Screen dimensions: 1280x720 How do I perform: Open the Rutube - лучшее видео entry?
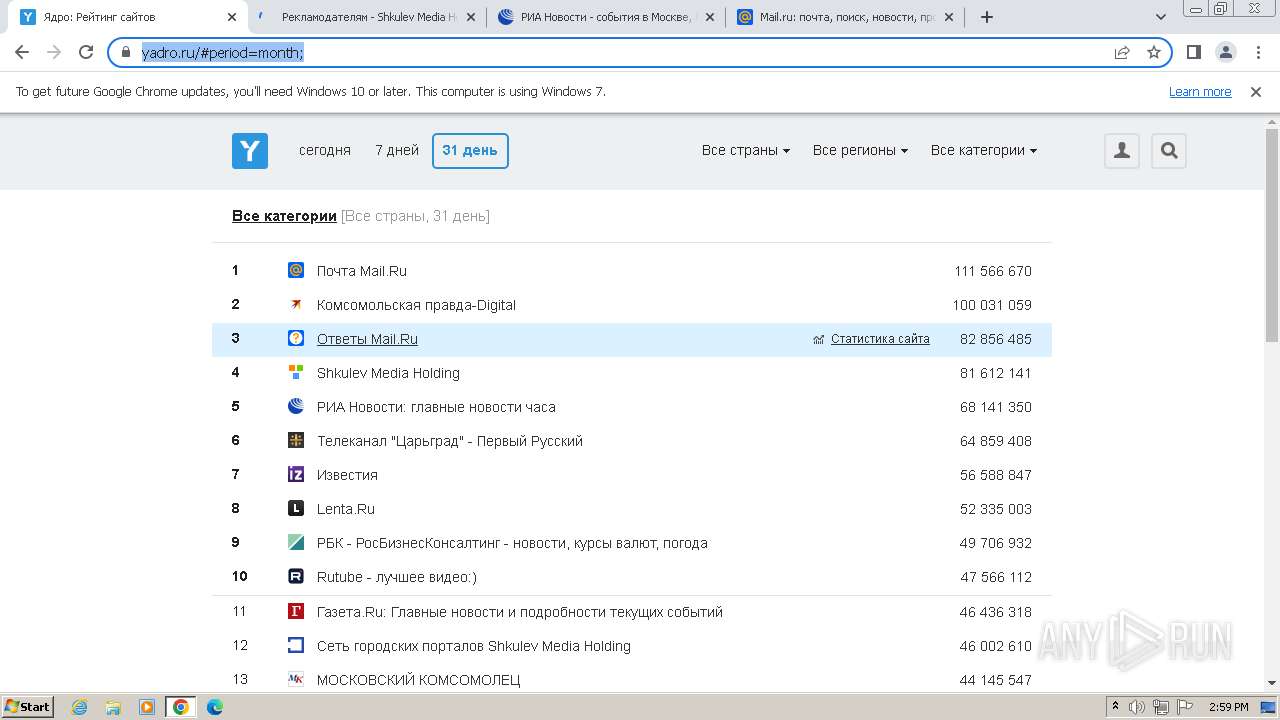(x=397, y=577)
